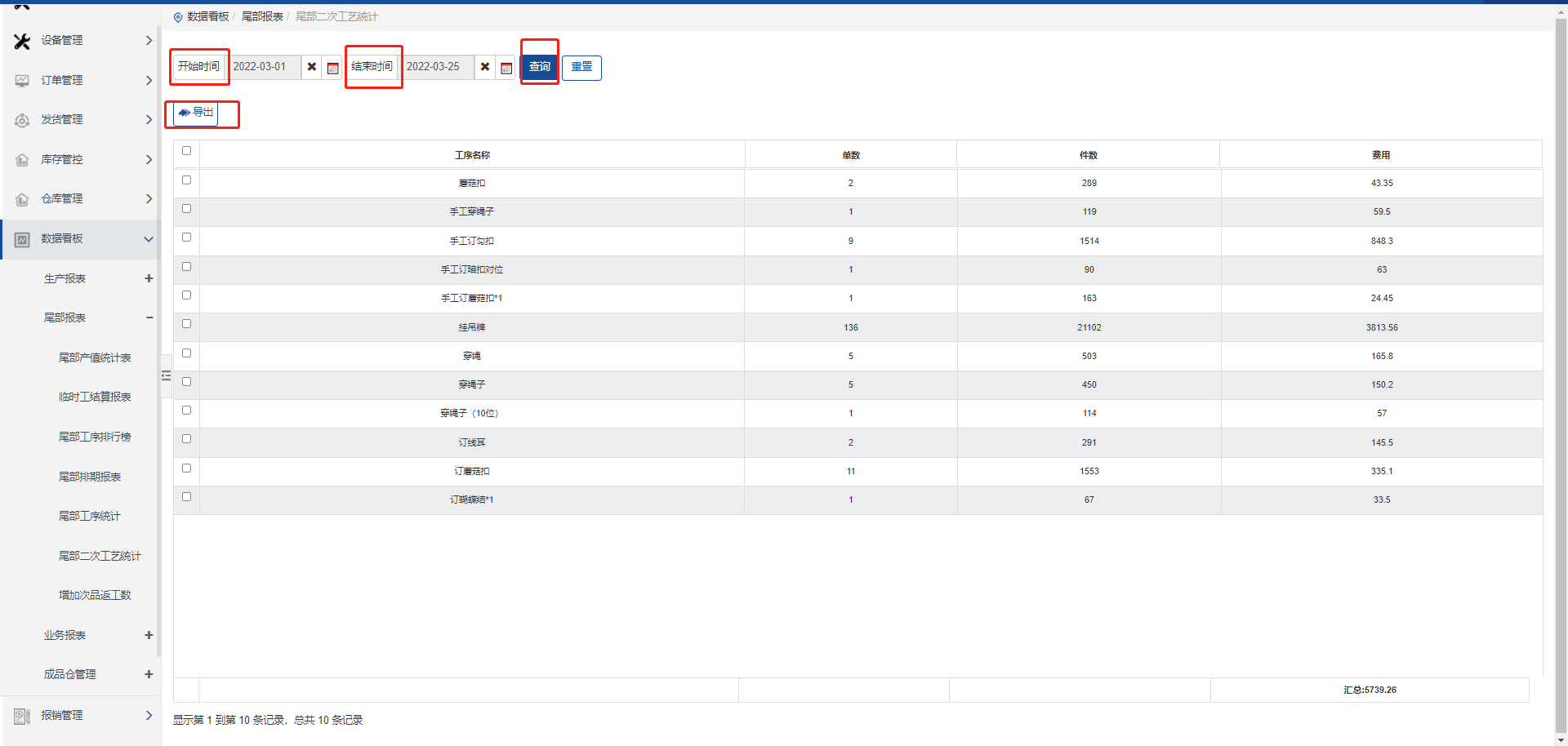This screenshot has height=746, width=1568.
Task: Click the 设备管理 wrench icon
Action: coord(22,41)
